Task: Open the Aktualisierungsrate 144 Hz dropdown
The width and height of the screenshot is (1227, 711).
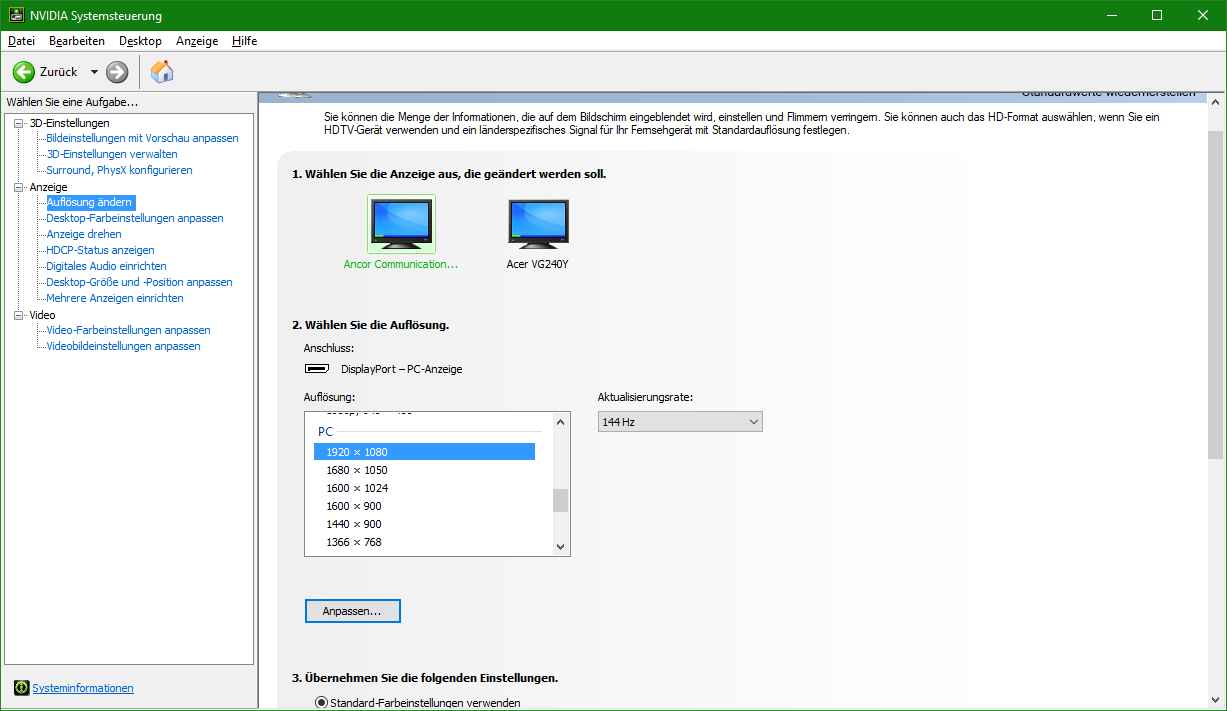Action: coord(680,422)
